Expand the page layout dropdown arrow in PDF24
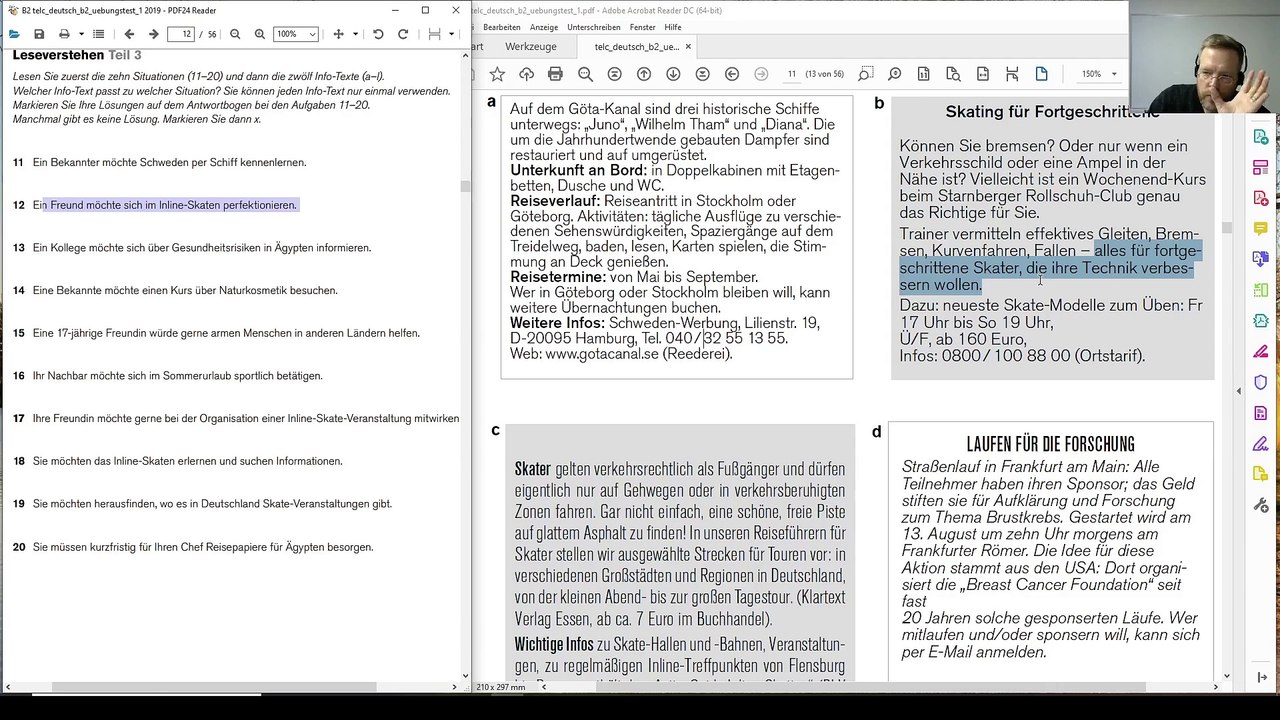Image resolution: width=1280 pixels, height=720 pixels. coord(451,34)
